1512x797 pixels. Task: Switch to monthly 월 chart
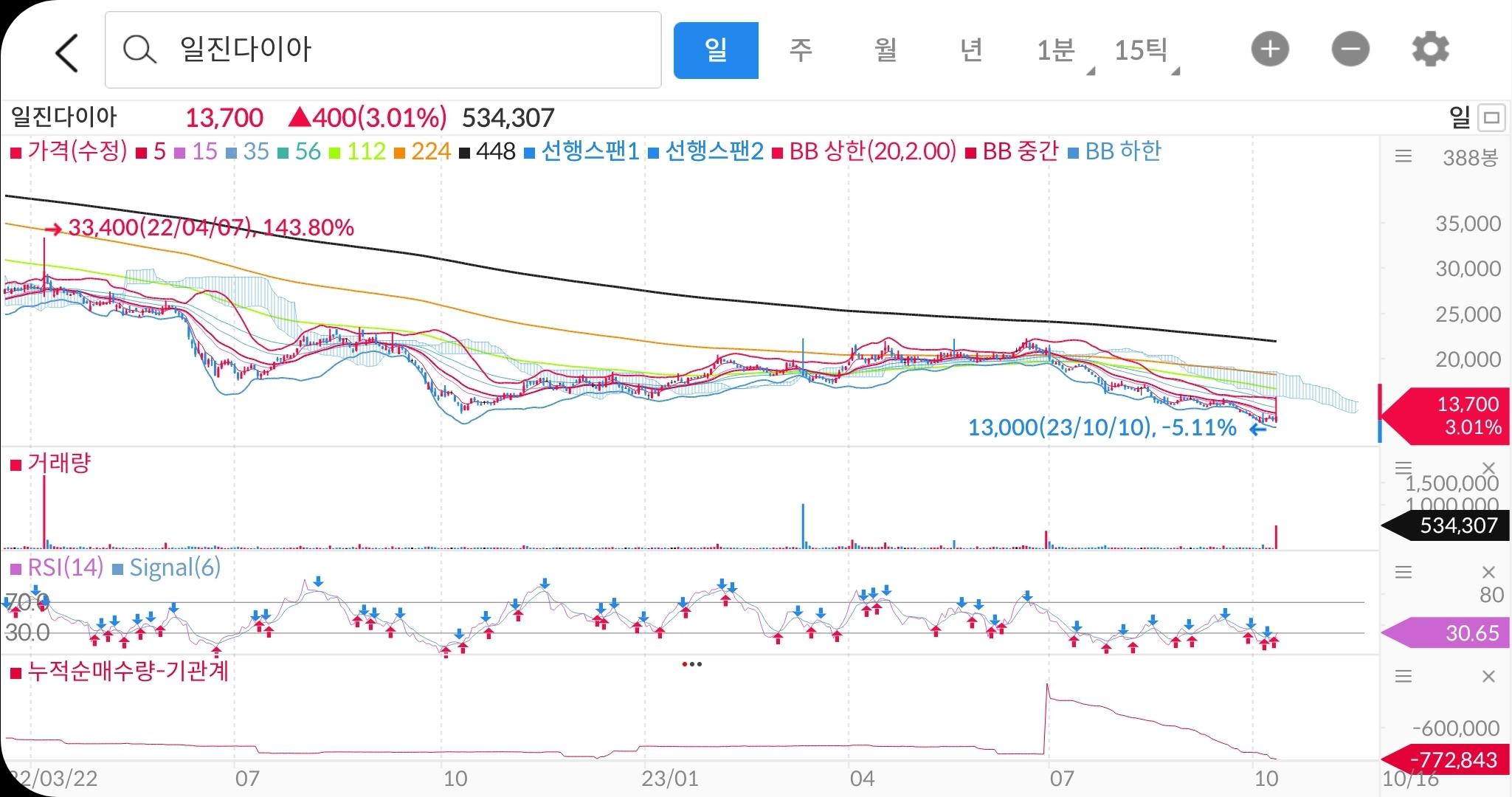(x=886, y=50)
